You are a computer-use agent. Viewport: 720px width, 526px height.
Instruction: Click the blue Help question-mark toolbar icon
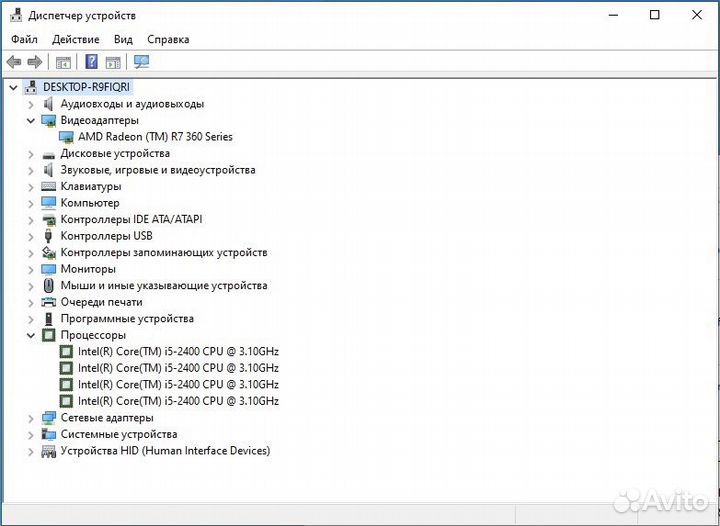[x=91, y=62]
